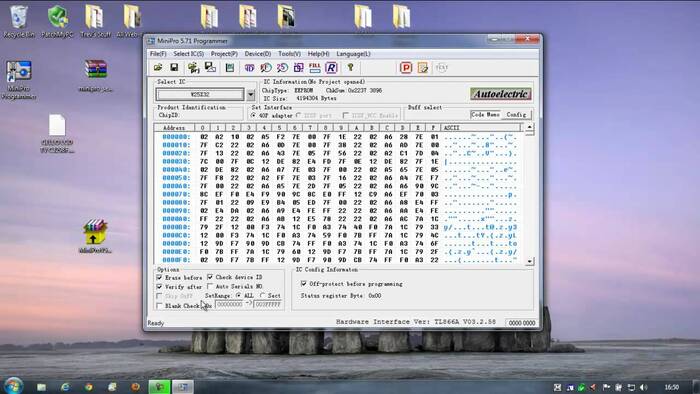This screenshot has height=394, width=700.
Task: Toggle the Check device ID checkbox
Action: coord(210,277)
